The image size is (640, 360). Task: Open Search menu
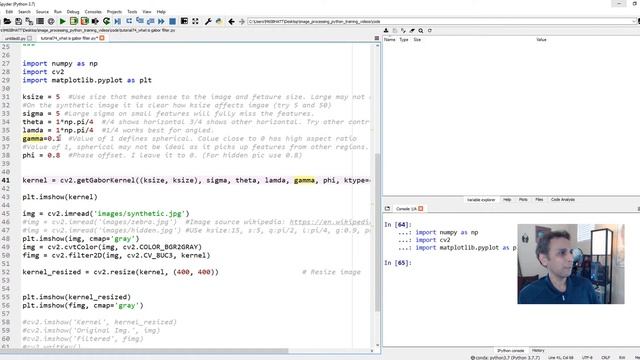(x=24, y=12)
